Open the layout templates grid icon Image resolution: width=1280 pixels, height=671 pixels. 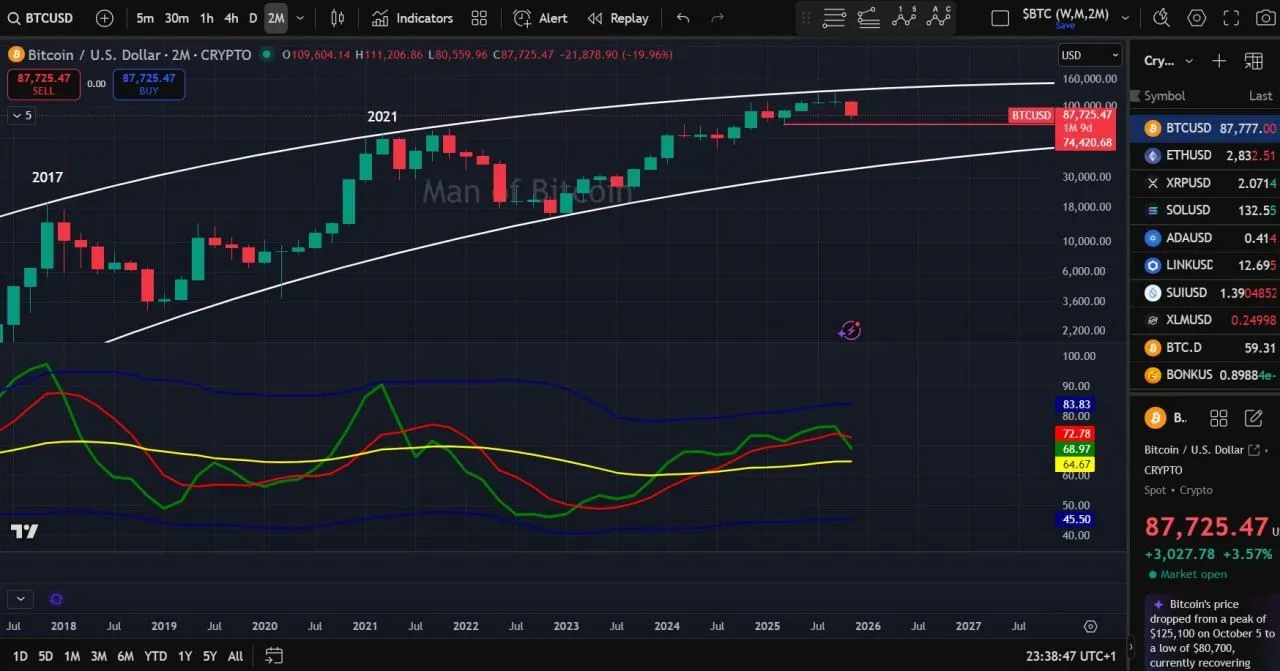(479, 18)
